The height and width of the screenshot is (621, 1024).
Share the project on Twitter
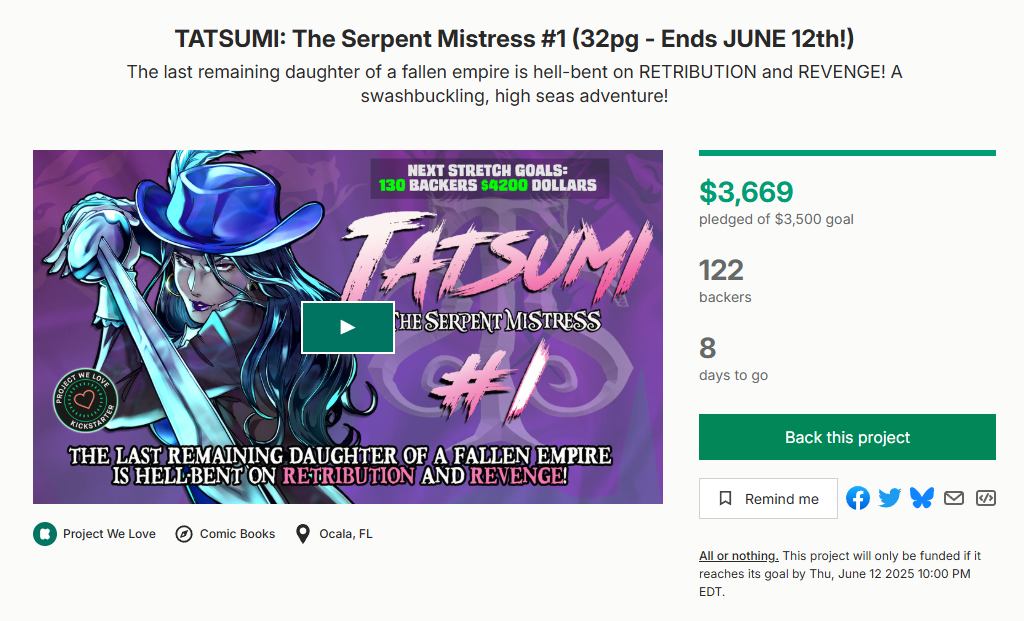coord(890,497)
